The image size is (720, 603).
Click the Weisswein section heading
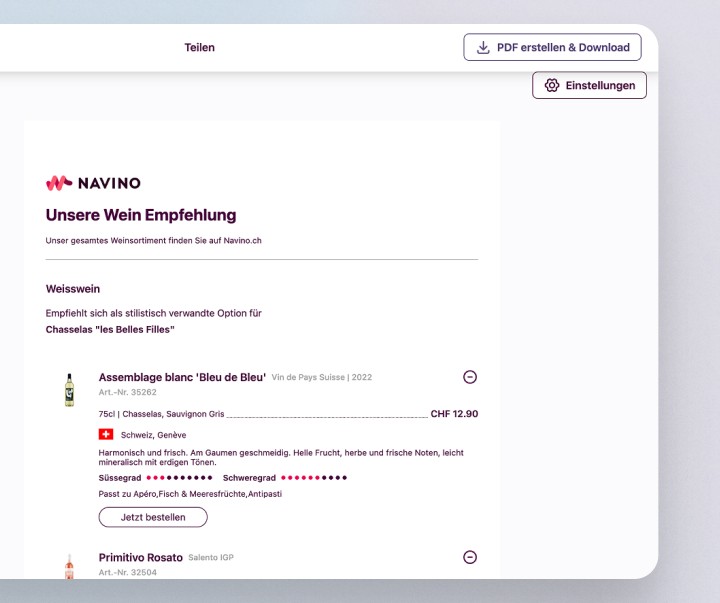click(x=73, y=289)
